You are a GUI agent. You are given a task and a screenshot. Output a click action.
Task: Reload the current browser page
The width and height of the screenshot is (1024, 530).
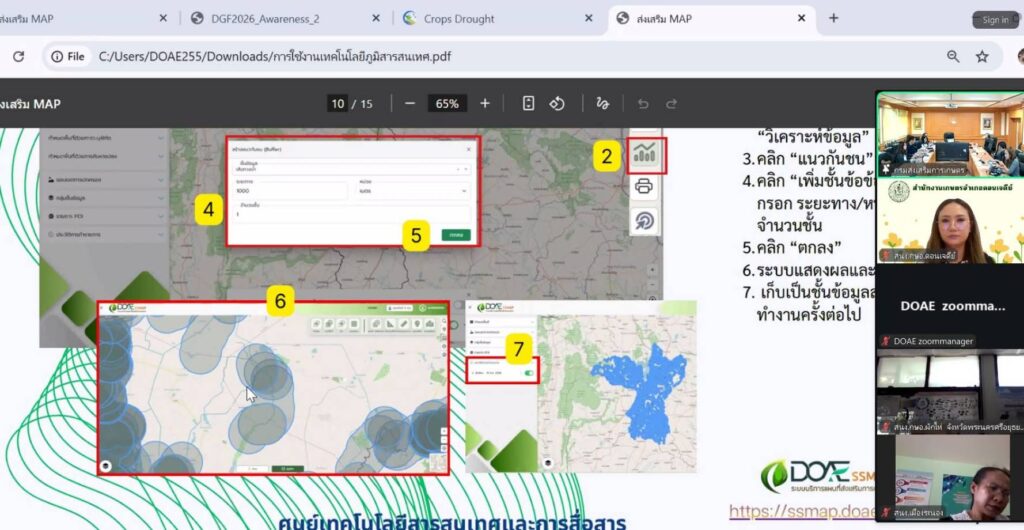tap(18, 56)
